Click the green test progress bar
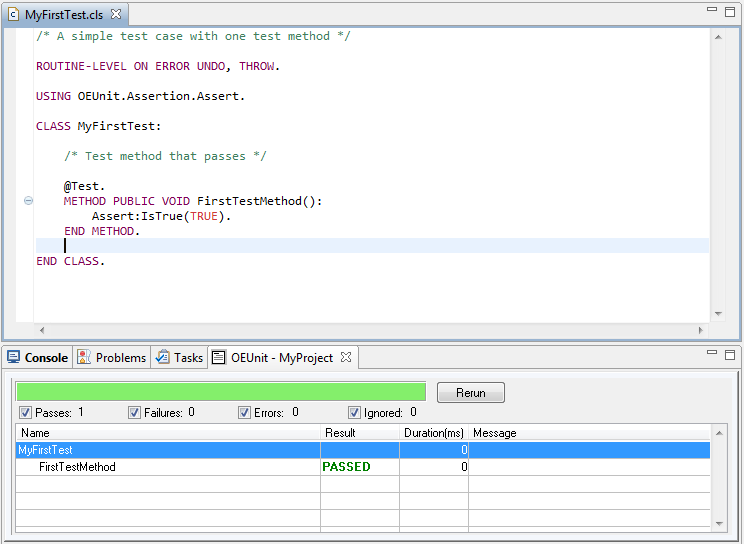 click(x=221, y=392)
